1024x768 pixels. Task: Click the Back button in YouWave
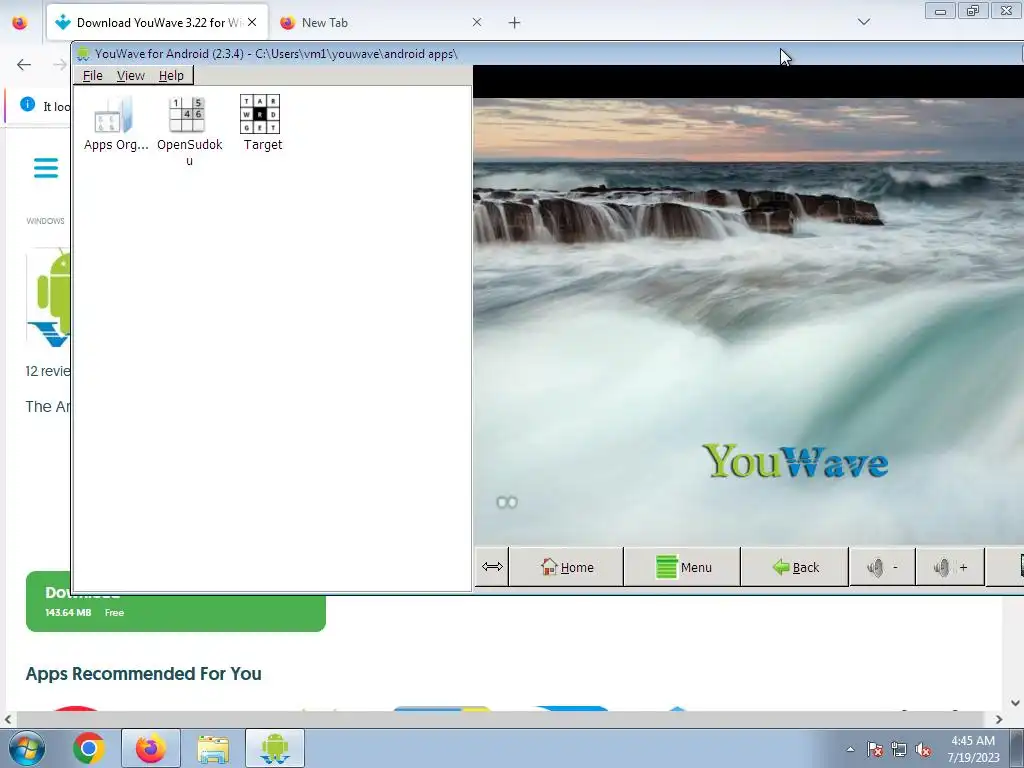(795, 568)
